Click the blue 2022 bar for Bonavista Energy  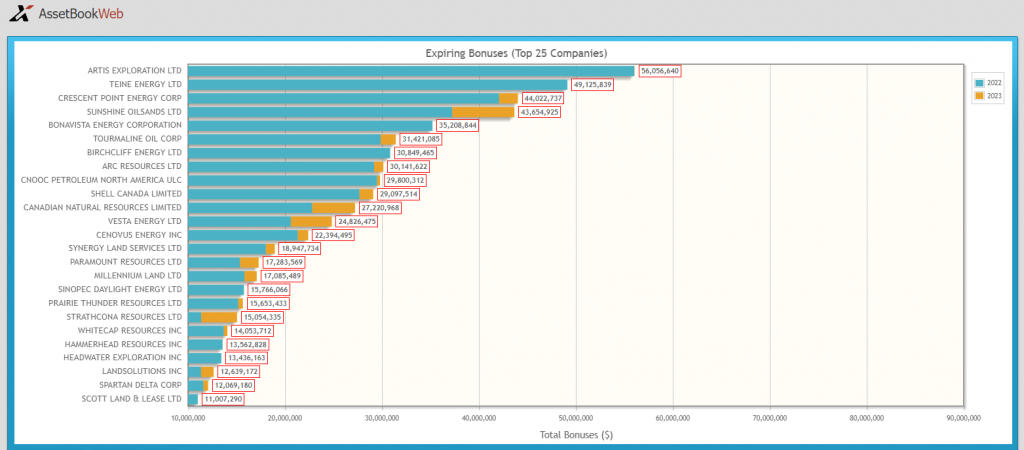310,125
